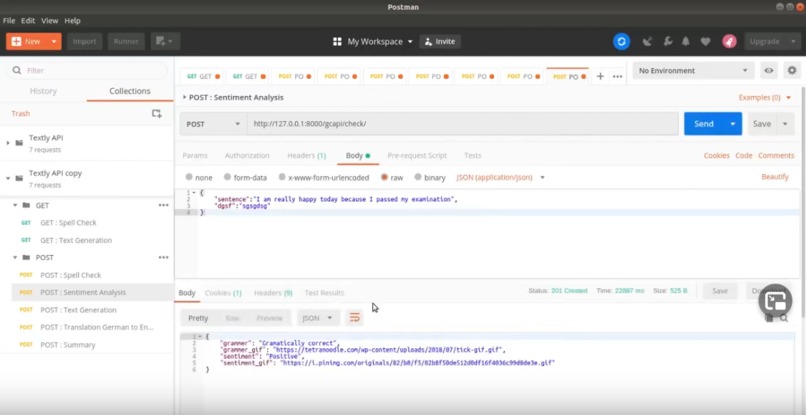Open the Help menu
This screenshot has width=806, height=415.
click(x=72, y=21)
